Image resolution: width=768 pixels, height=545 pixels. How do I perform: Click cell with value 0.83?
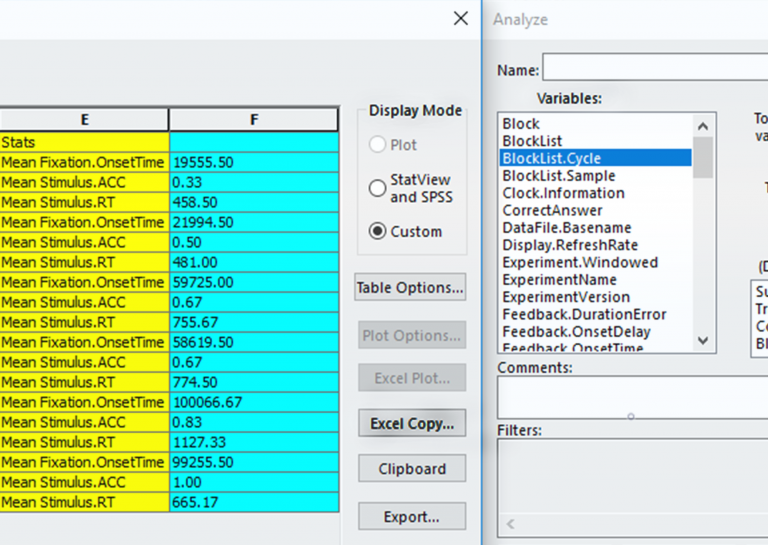(x=254, y=422)
